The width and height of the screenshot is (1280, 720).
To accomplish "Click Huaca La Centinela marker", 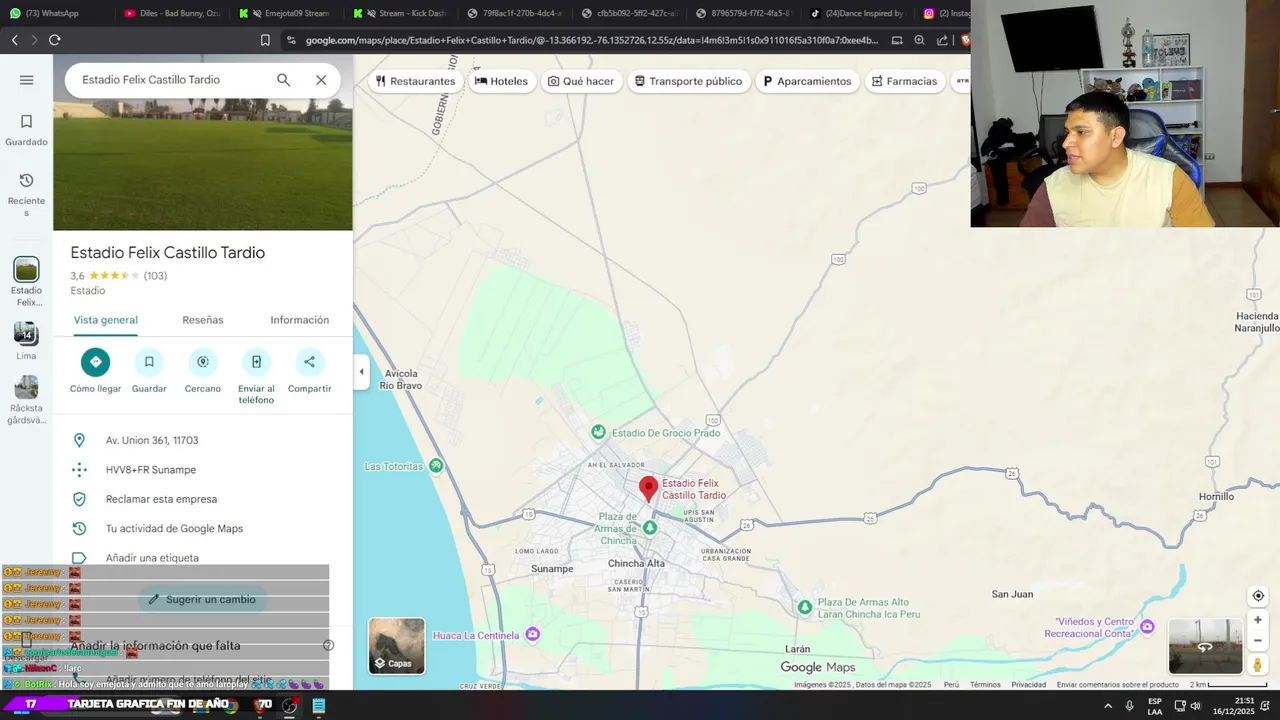I will tap(532, 634).
